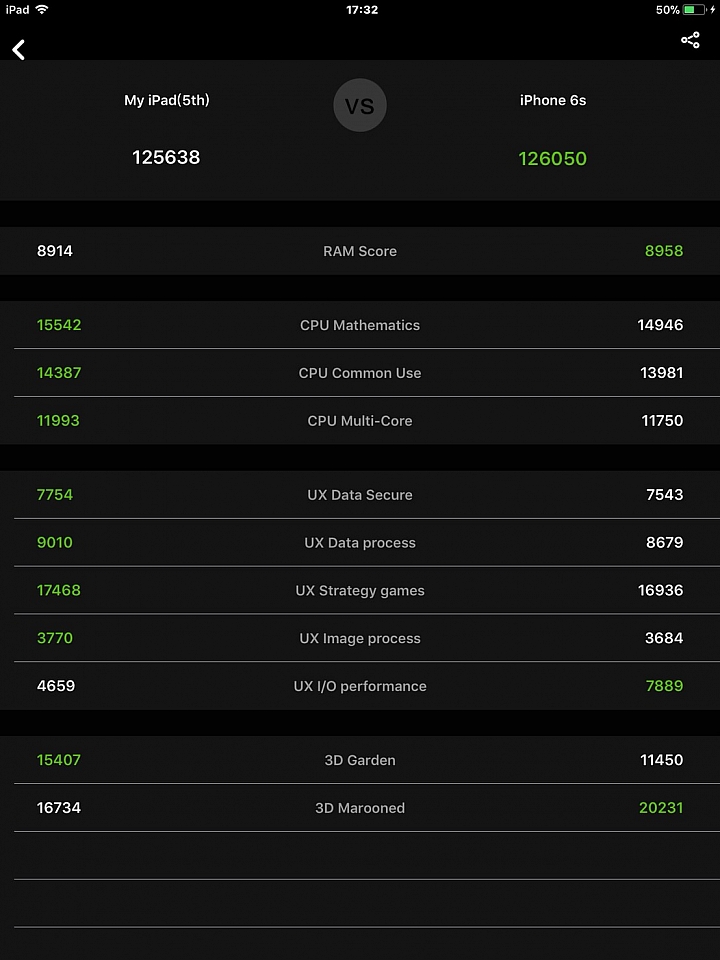Open the RAM Score row
720x960 pixels.
(360, 251)
